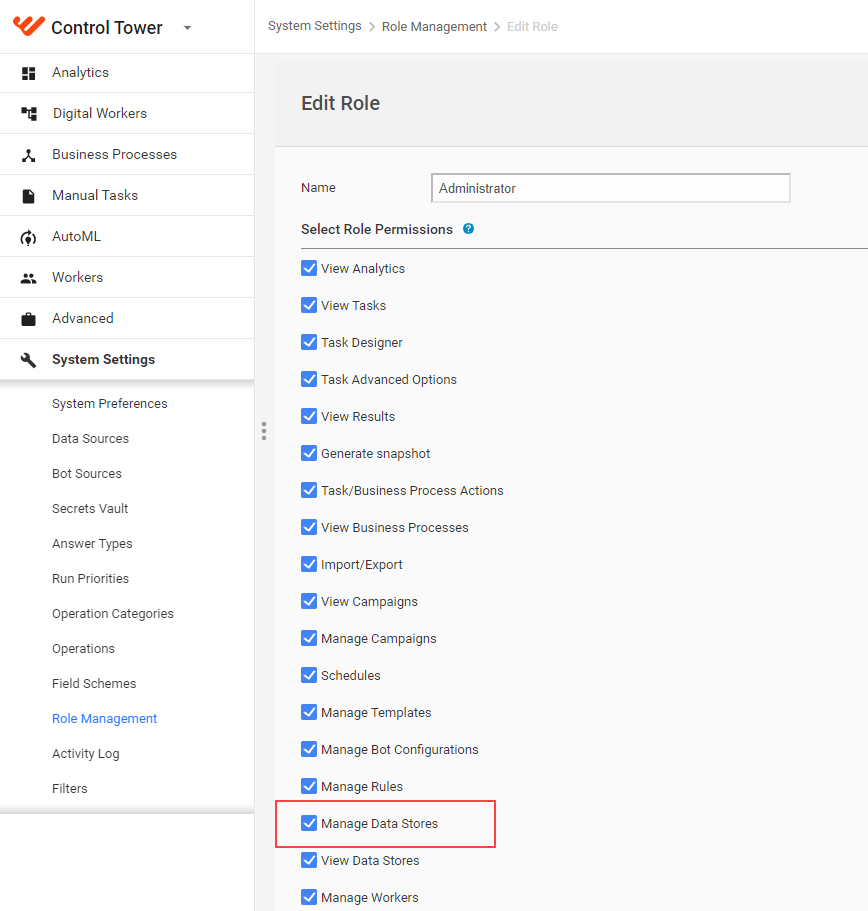Click the Digital Workers hierarchy icon
Viewport: 868px width, 911px height.
(x=28, y=113)
